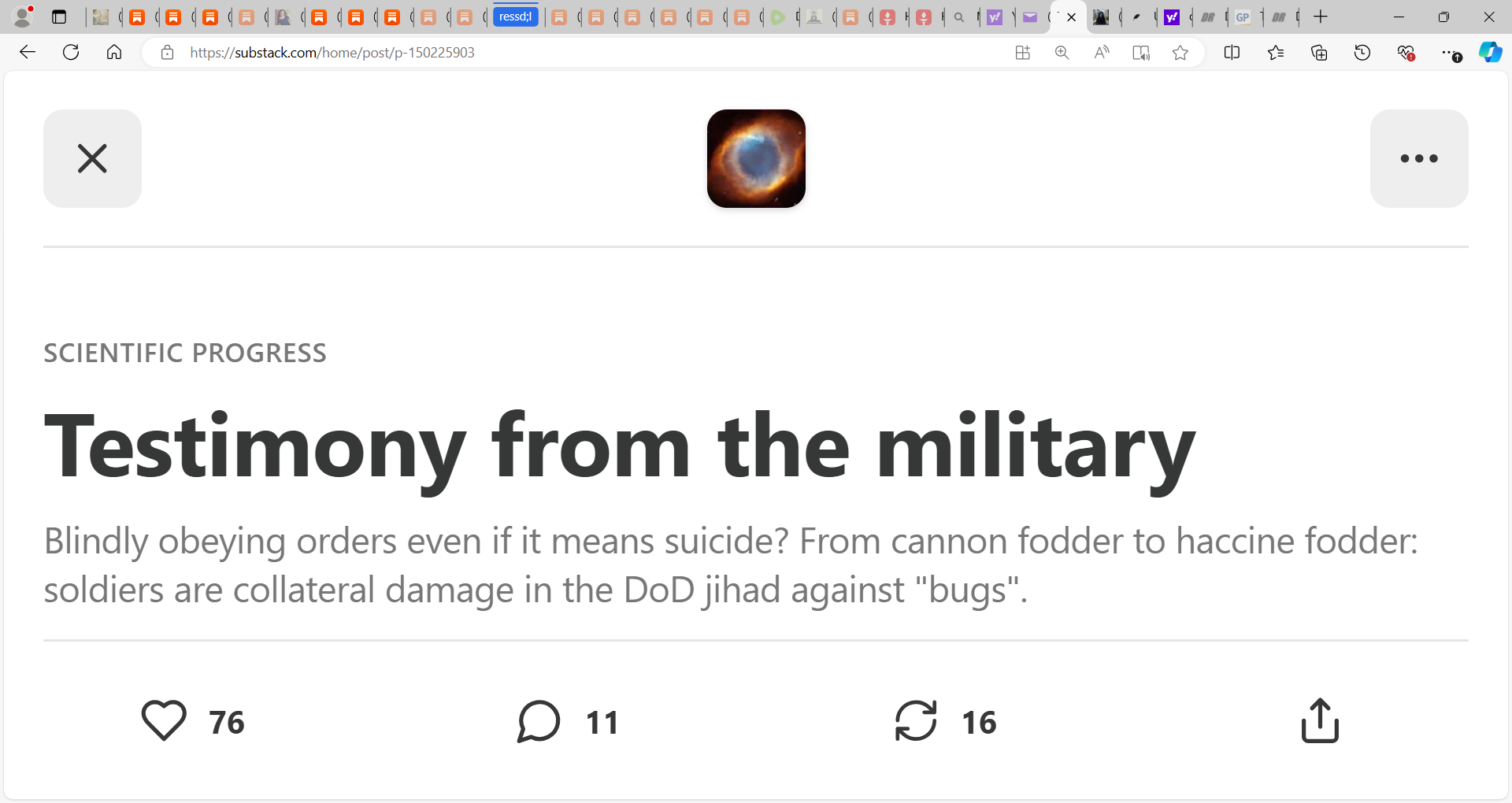Open the browser Collections icon
The height and width of the screenshot is (803, 1512).
[1319, 53]
